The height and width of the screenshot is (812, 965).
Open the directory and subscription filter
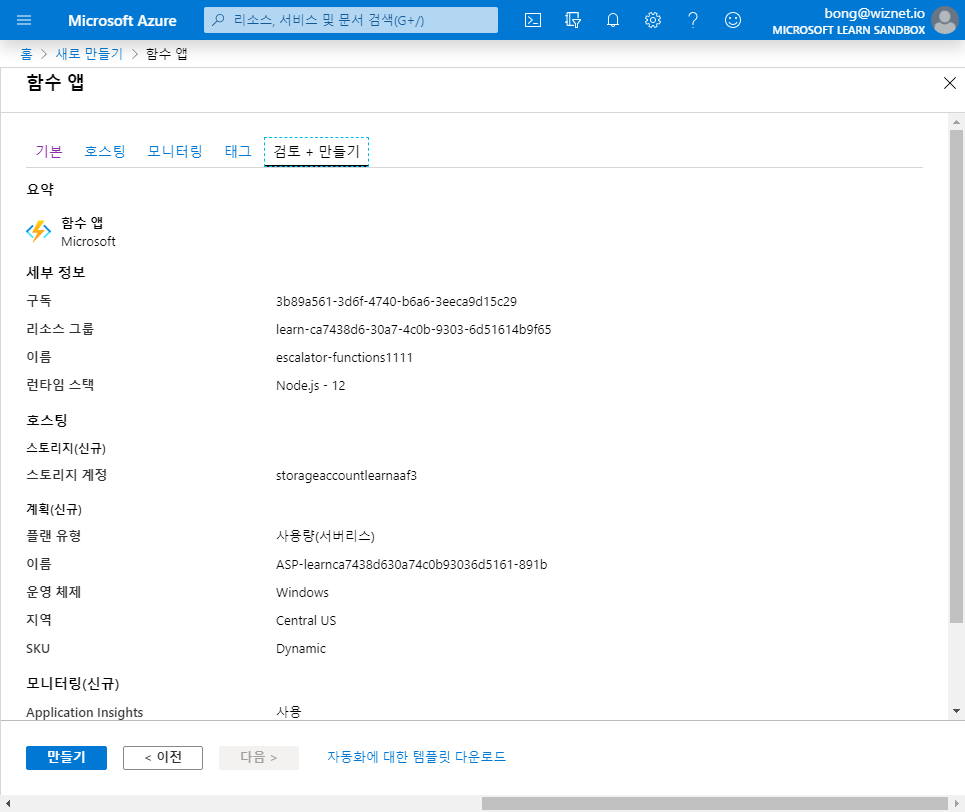click(573, 20)
